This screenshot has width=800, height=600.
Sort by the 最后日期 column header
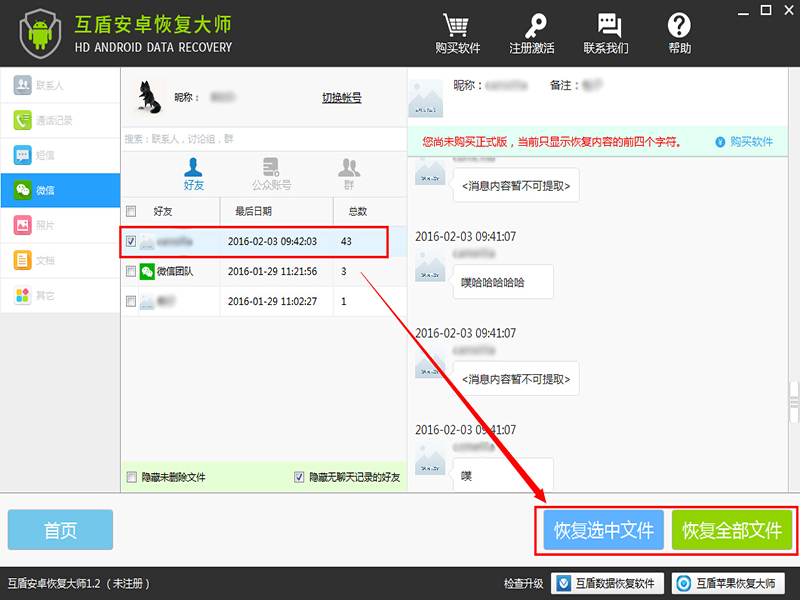[x=277, y=211]
